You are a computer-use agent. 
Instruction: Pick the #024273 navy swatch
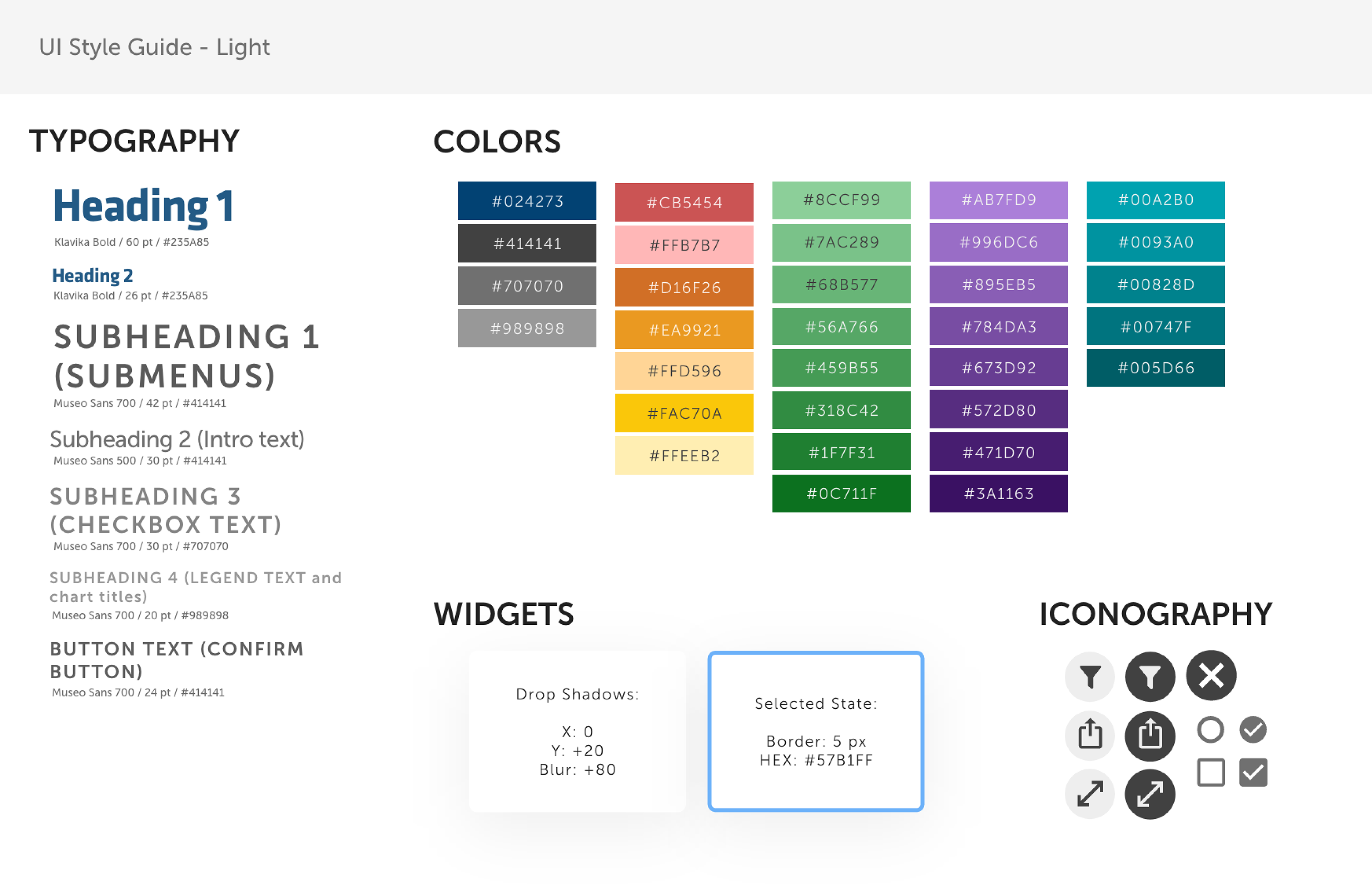pos(527,200)
